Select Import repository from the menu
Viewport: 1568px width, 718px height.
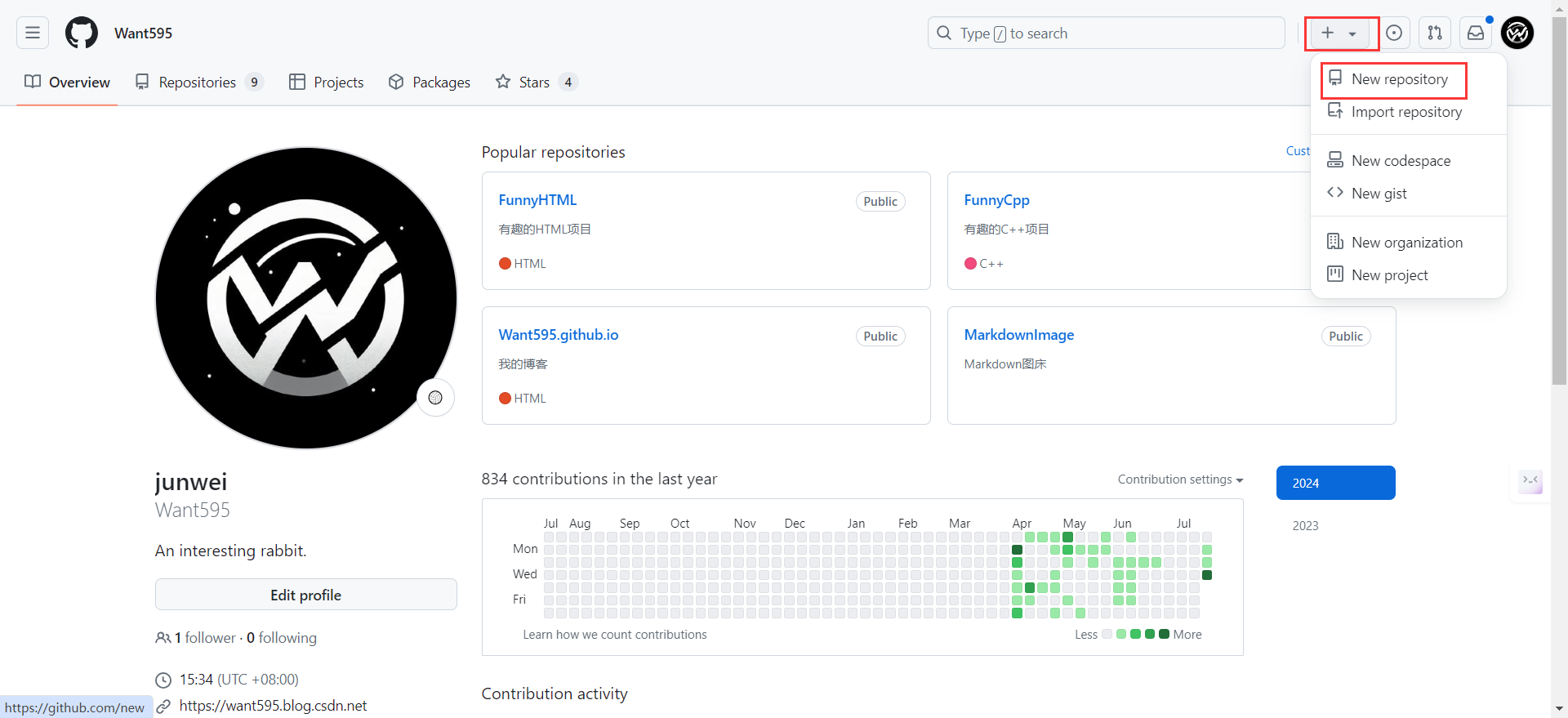[1408, 112]
